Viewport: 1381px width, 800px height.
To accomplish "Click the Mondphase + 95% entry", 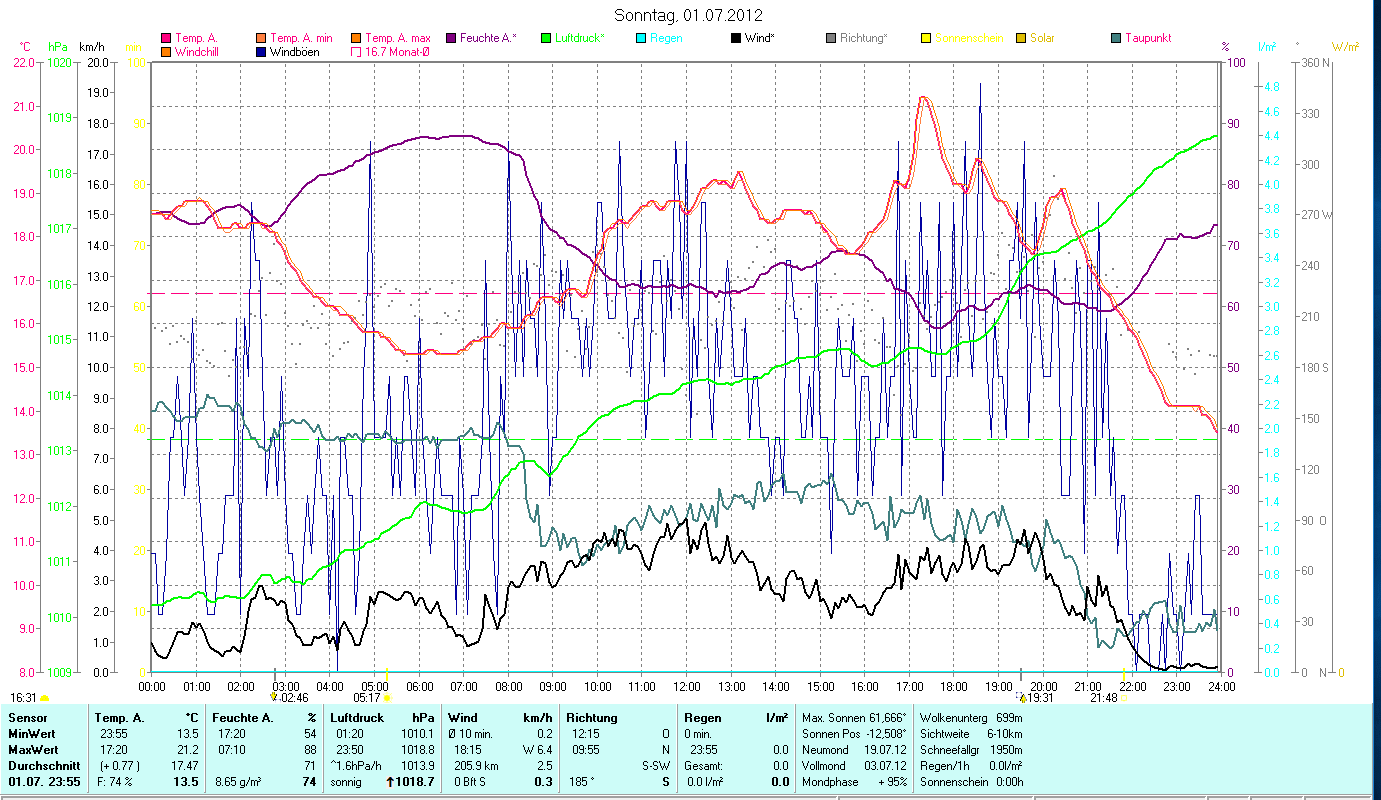I will tap(855, 781).
